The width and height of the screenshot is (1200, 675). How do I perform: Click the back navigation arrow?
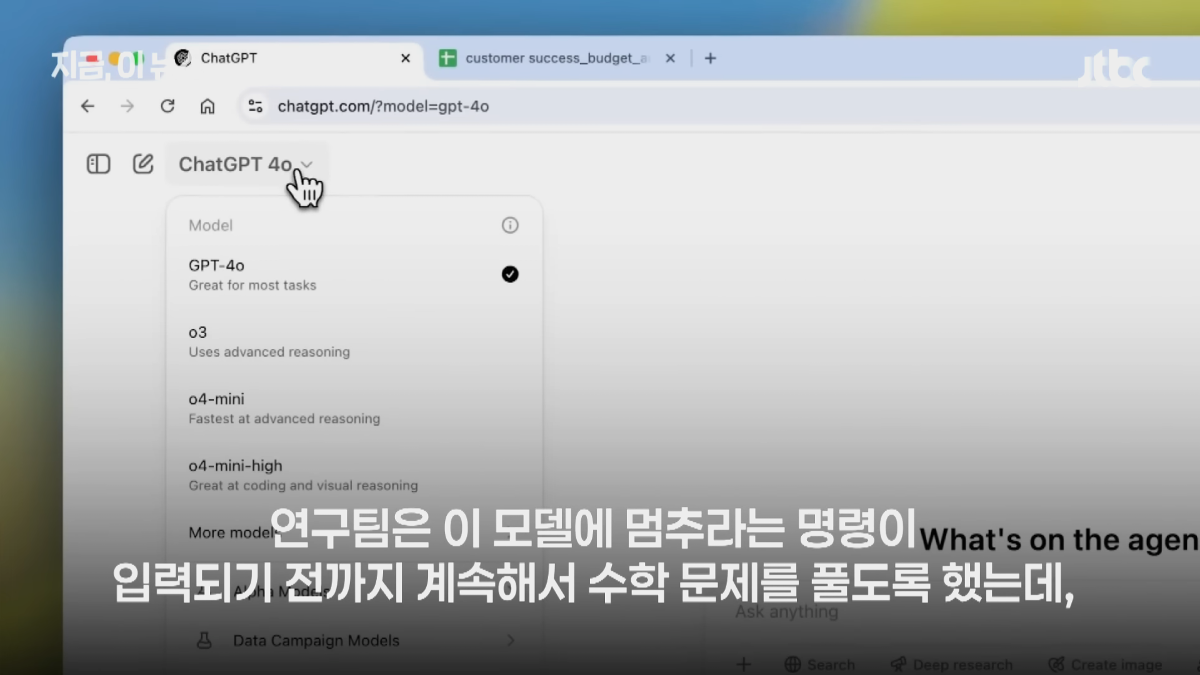tap(88, 106)
